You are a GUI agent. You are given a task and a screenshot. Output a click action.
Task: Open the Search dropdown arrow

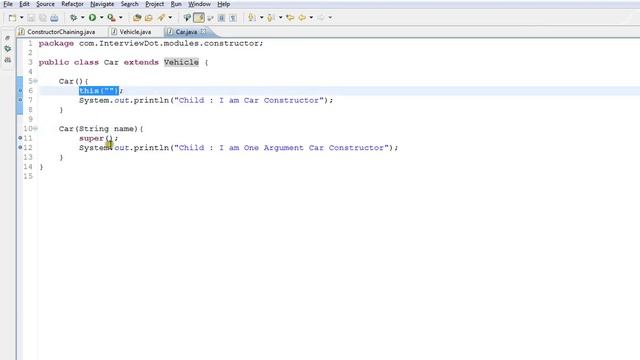click(170, 18)
